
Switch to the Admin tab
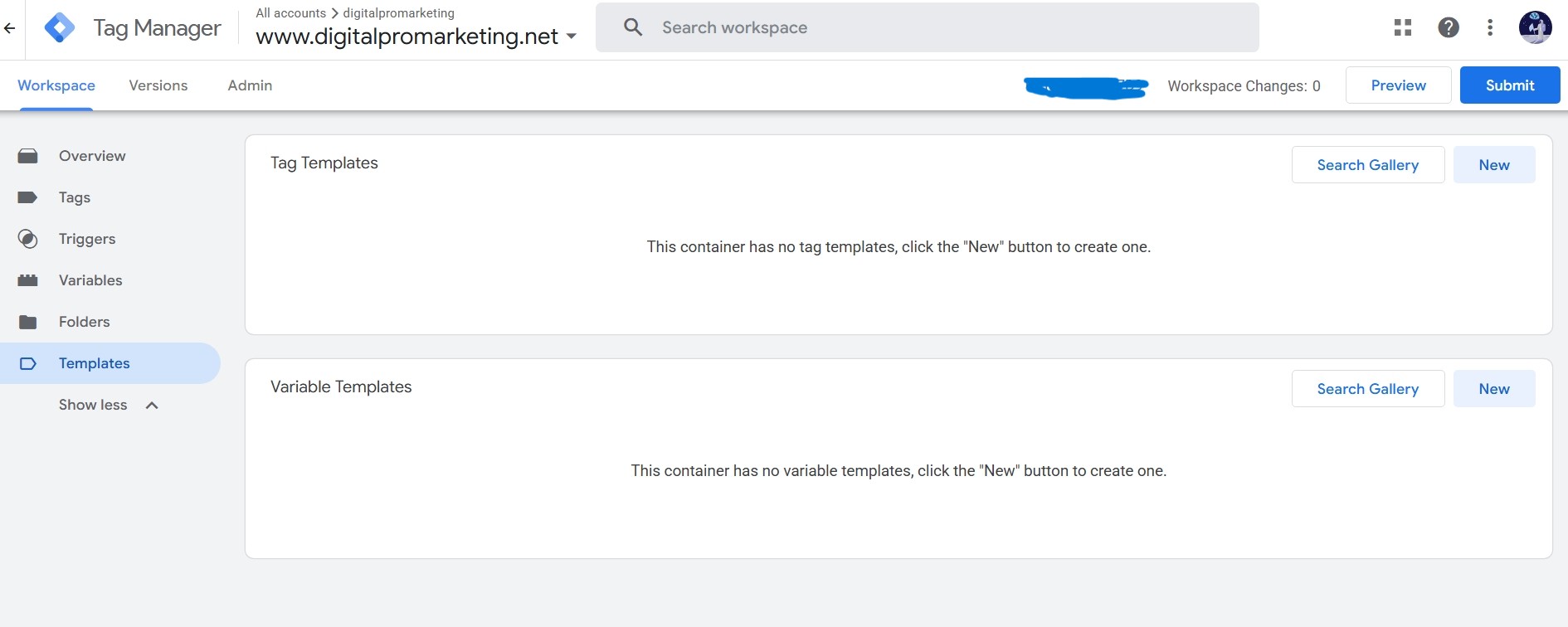250,85
